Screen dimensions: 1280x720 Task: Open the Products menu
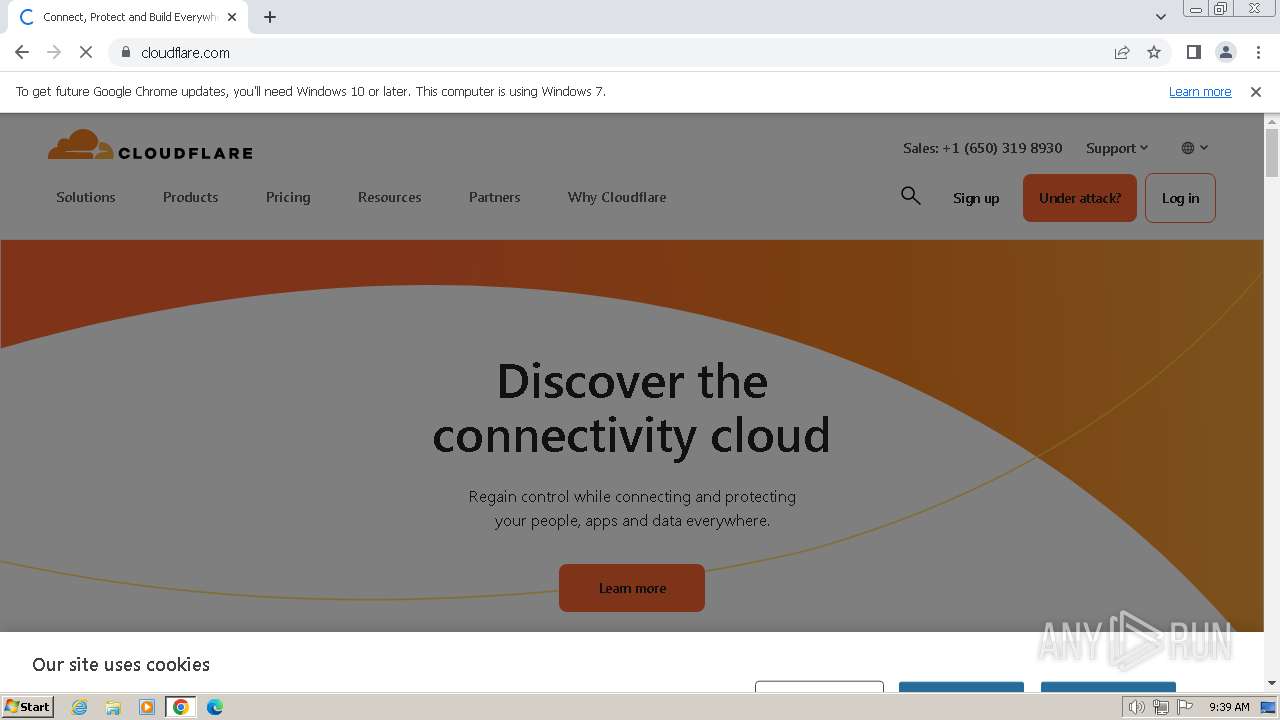pyautogui.click(x=190, y=197)
